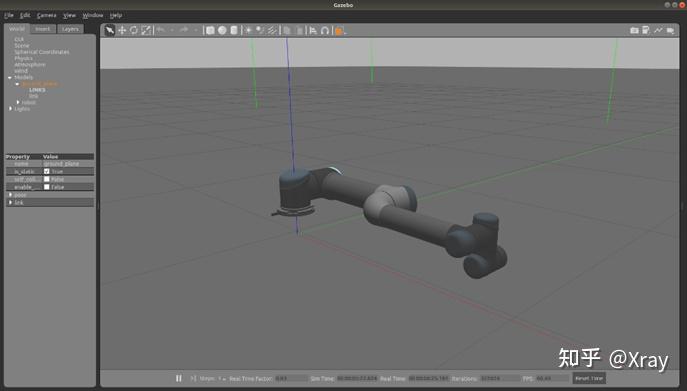Open the plot graph icon

pos(658,30)
